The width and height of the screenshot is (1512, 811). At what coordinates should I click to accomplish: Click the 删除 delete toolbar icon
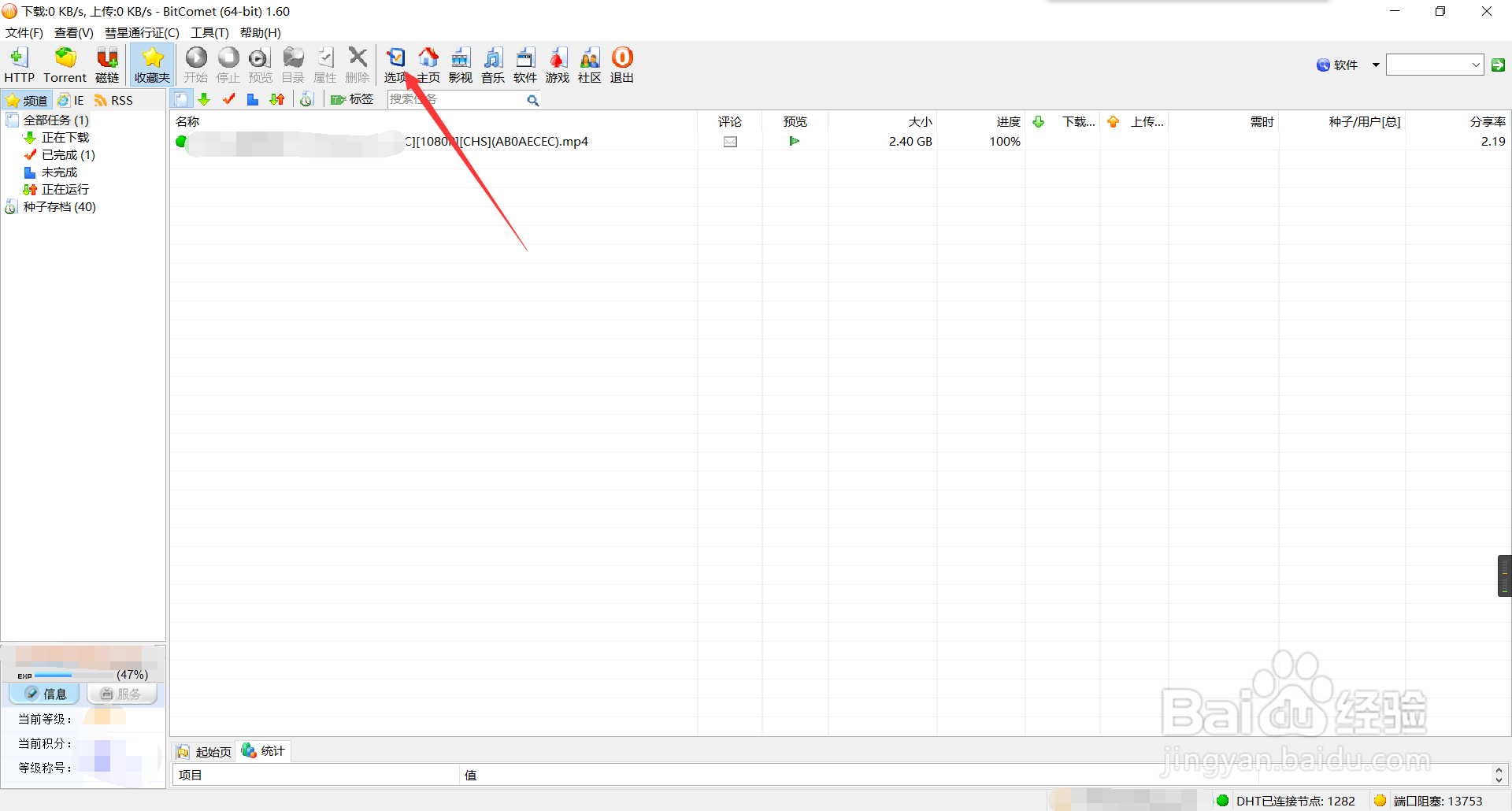[x=358, y=65]
